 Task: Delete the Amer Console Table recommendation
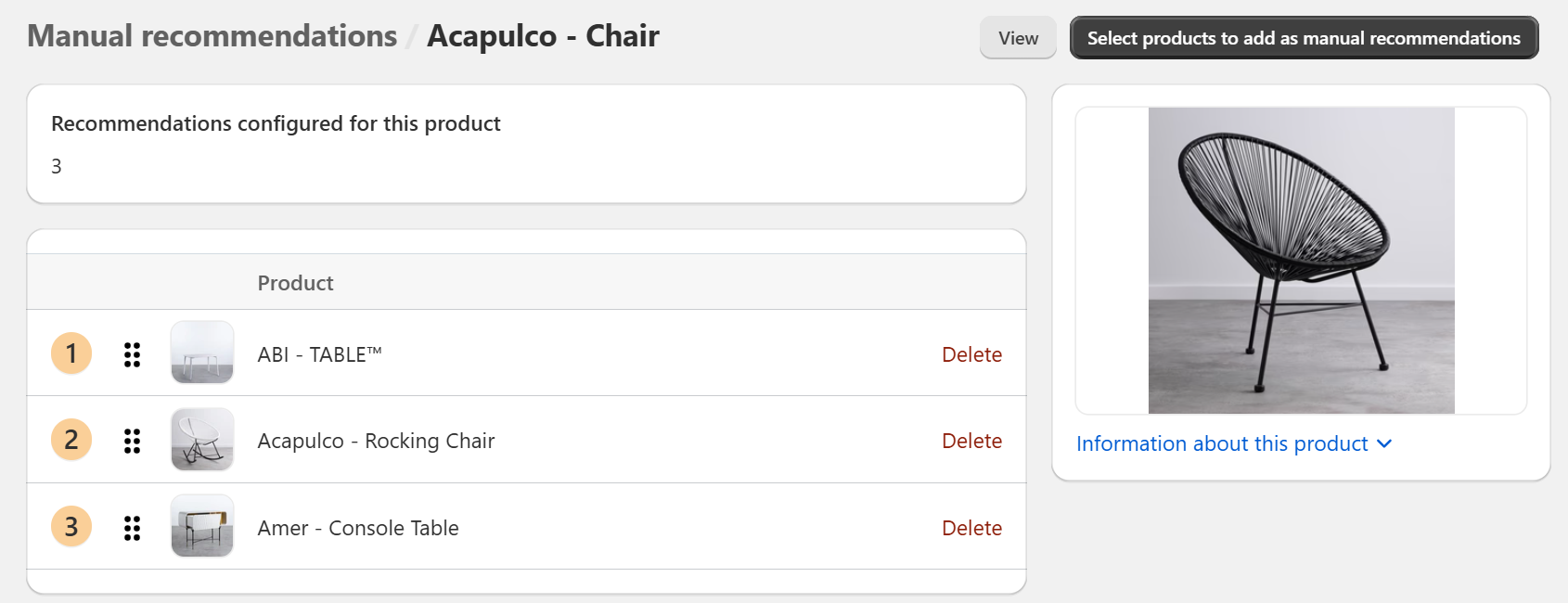(x=971, y=528)
